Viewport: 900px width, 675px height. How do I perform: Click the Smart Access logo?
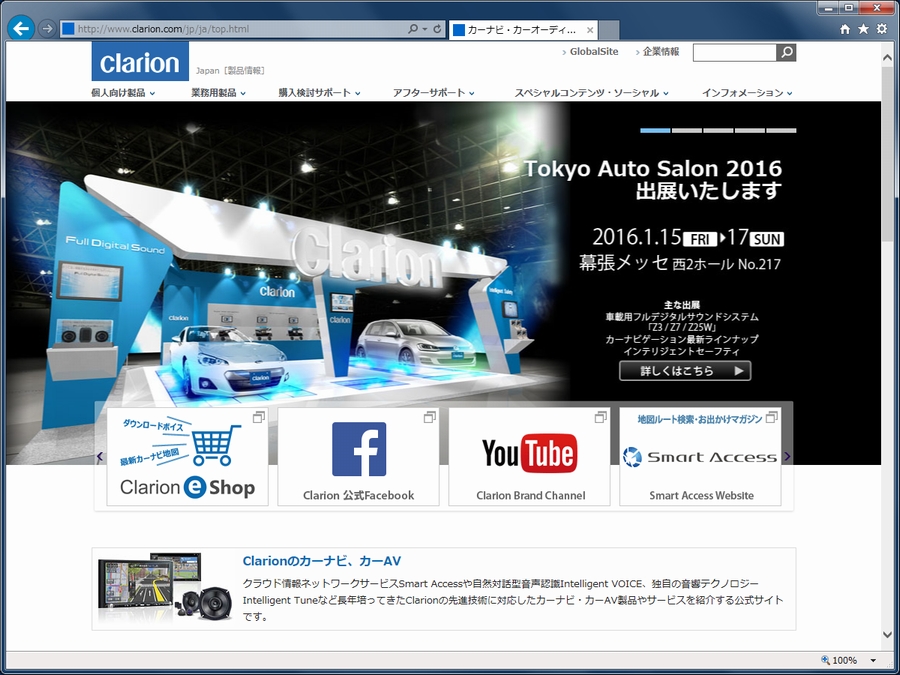click(700, 457)
